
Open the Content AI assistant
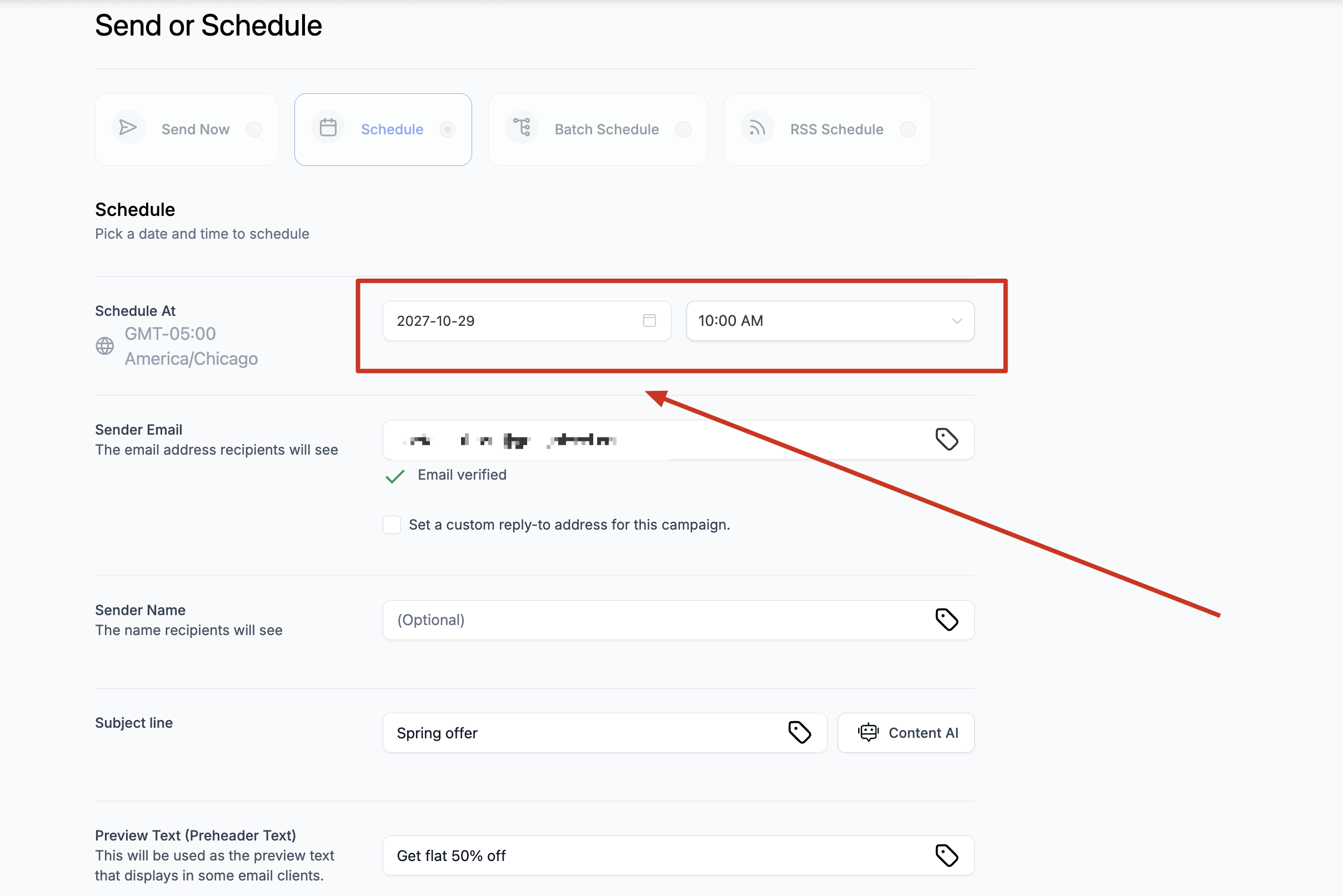point(906,733)
